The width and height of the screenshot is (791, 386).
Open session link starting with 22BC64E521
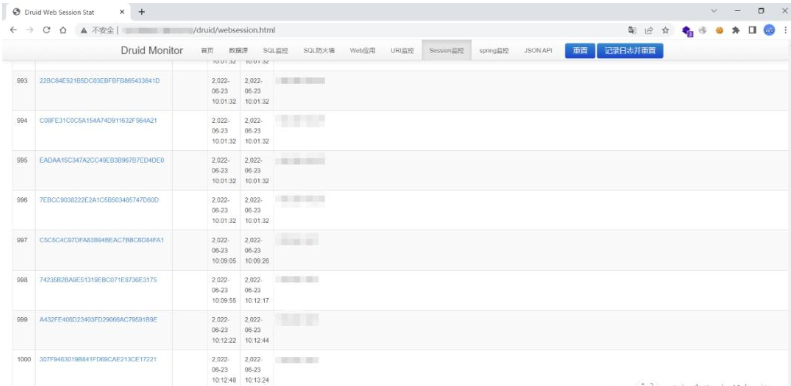(x=100, y=81)
